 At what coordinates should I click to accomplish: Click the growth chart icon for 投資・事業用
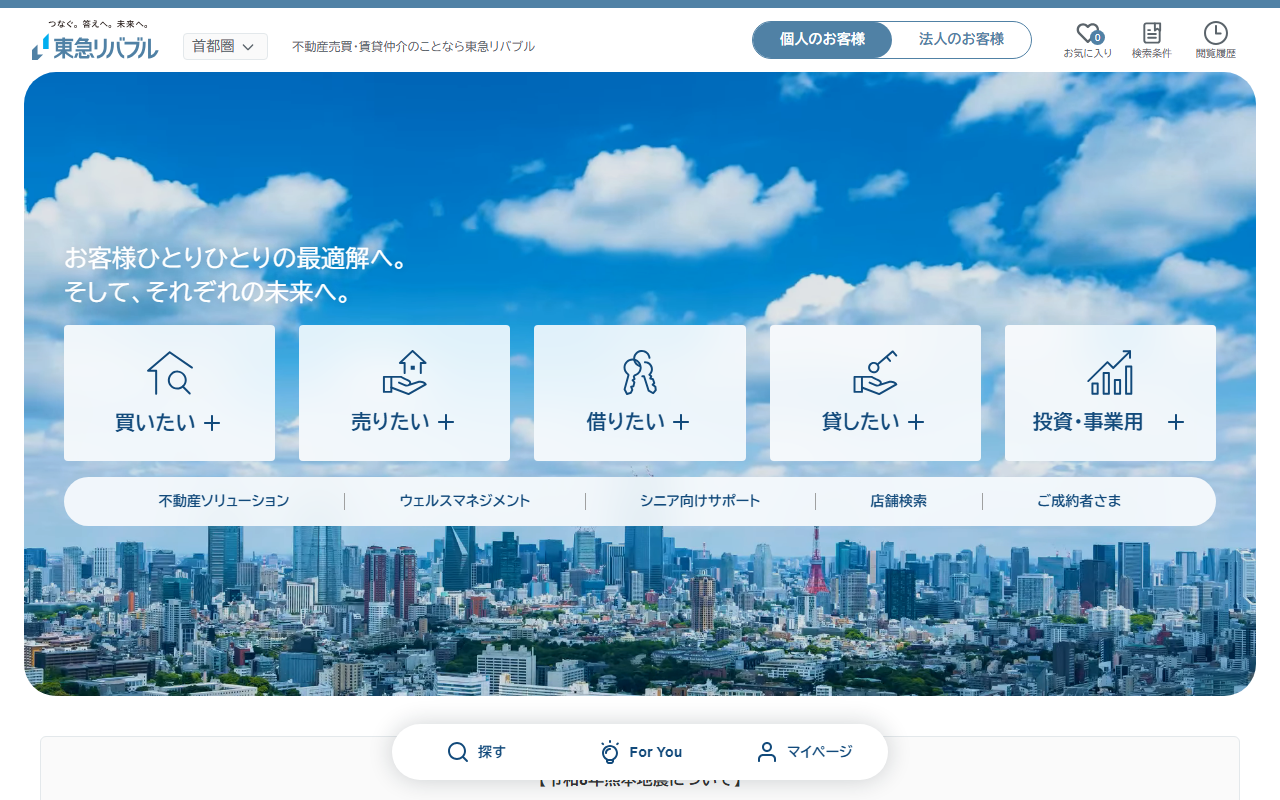[x=1110, y=373]
